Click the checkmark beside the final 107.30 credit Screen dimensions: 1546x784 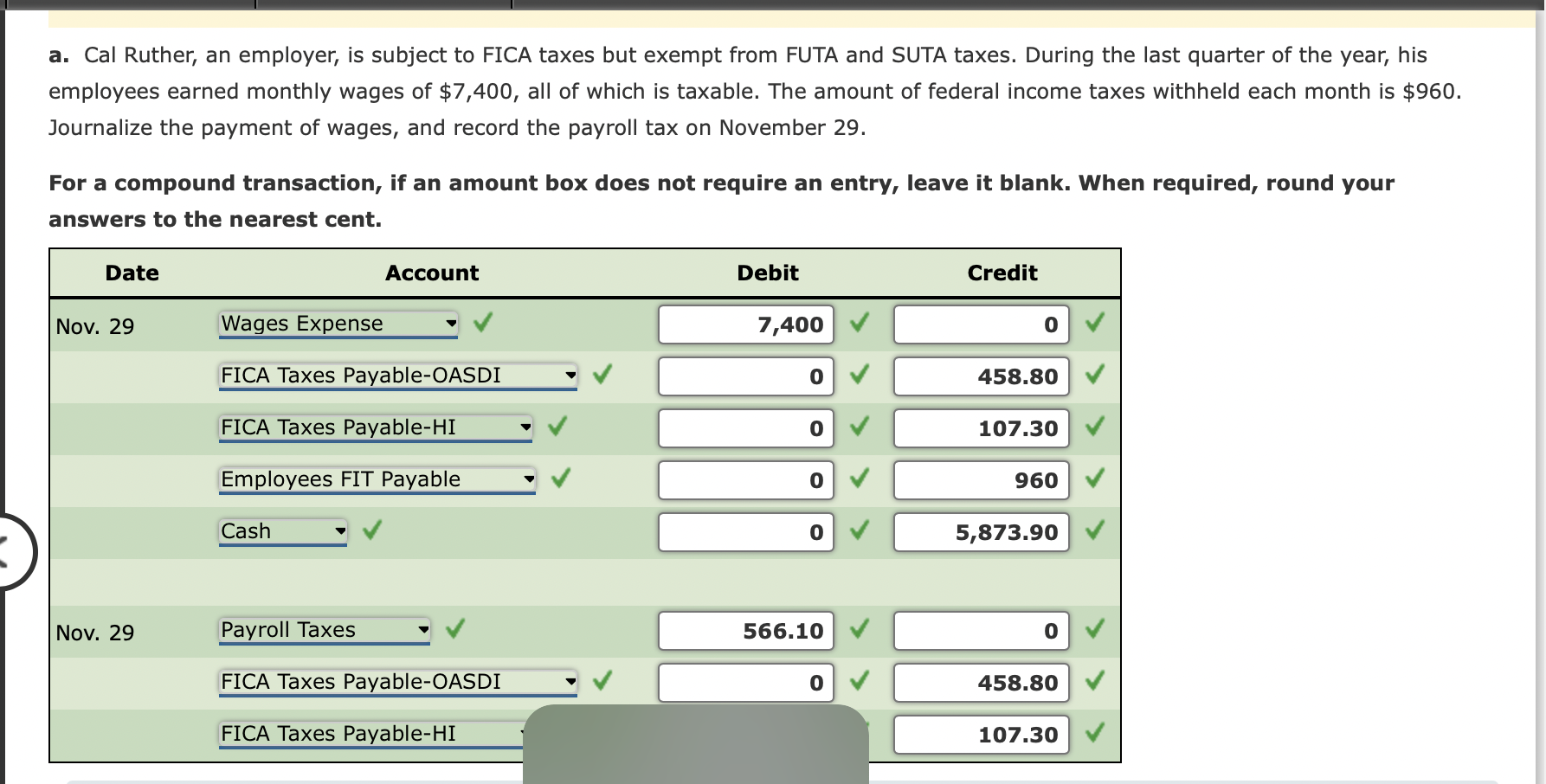[1095, 734]
